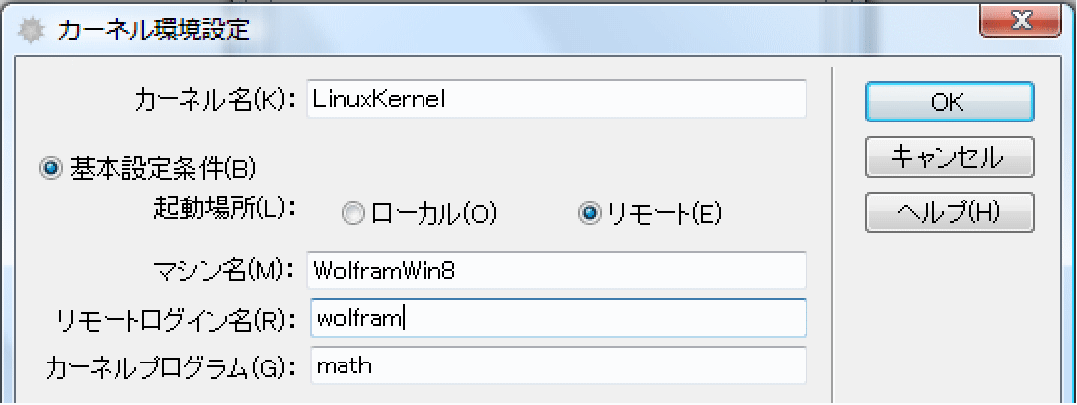The image size is (1077, 405).
Task: Click the gear icon in the title bar
Action: click(29, 30)
